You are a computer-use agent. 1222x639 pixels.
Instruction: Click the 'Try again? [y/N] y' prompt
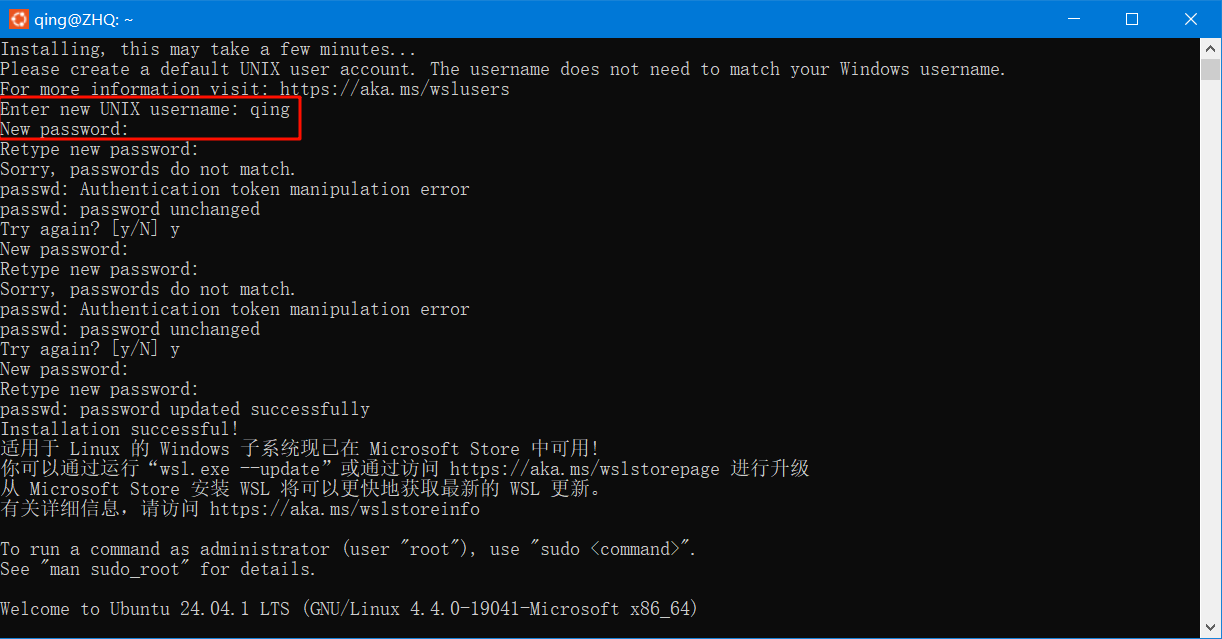tap(90, 228)
